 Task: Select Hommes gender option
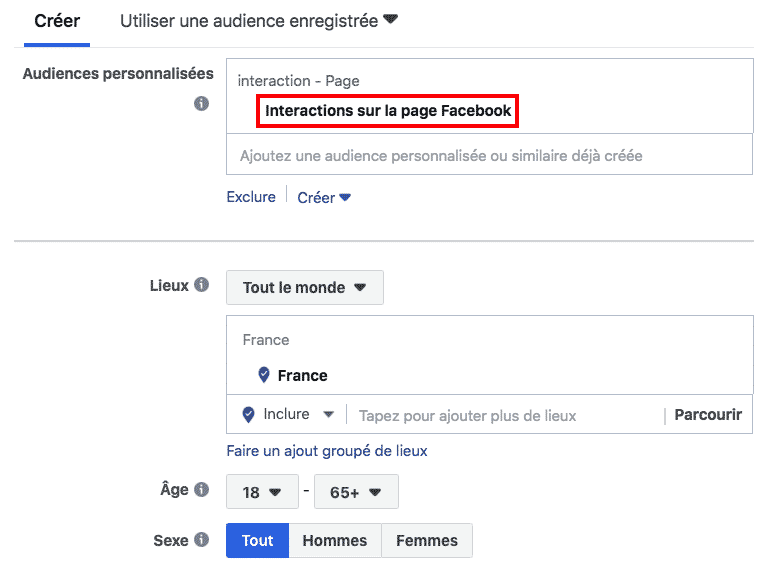(x=335, y=541)
